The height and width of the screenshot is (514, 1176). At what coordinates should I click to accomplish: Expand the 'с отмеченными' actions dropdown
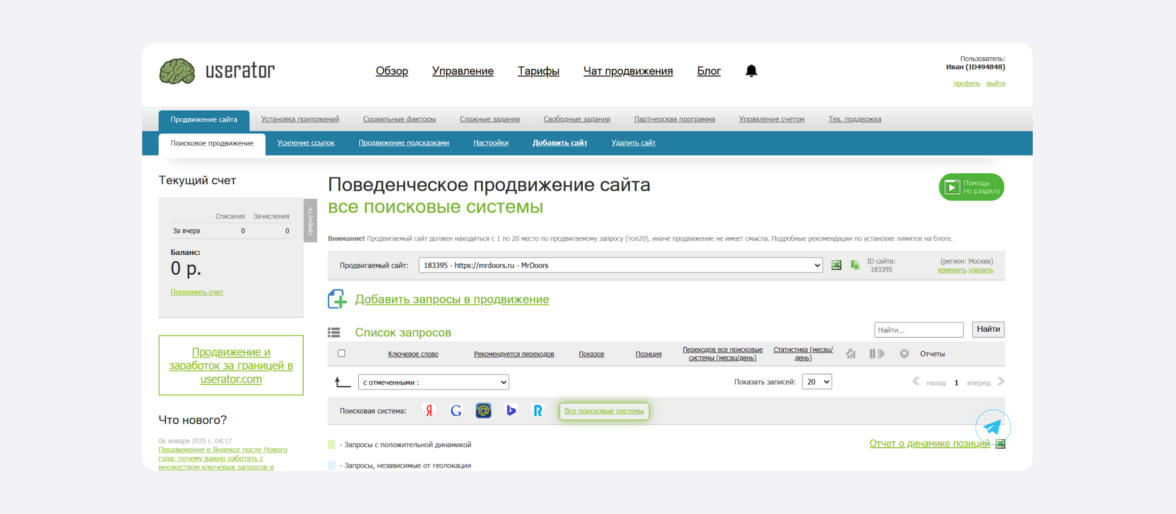(433, 382)
